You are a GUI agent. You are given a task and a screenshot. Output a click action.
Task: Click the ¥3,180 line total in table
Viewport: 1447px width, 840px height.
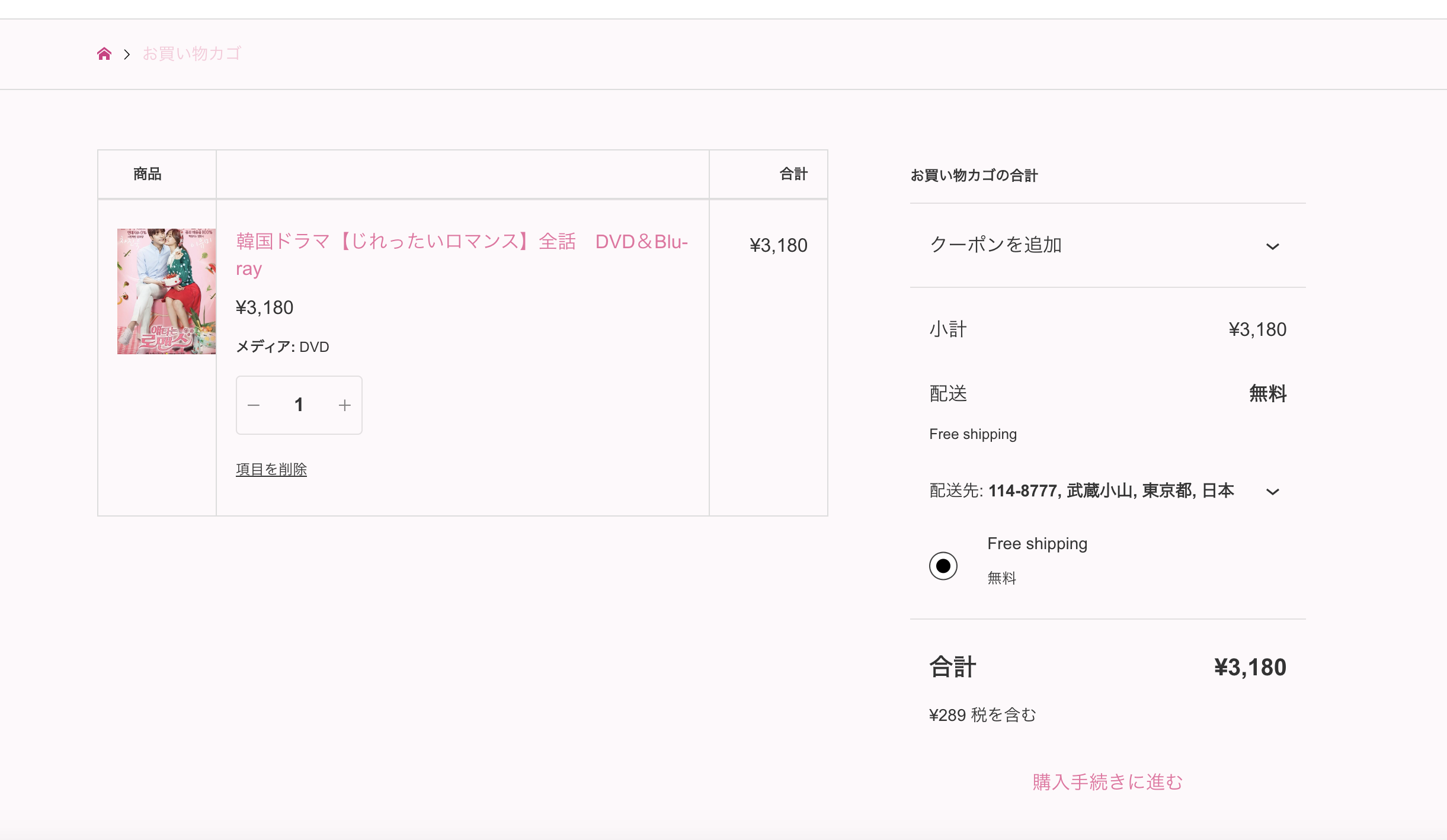pos(779,245)
